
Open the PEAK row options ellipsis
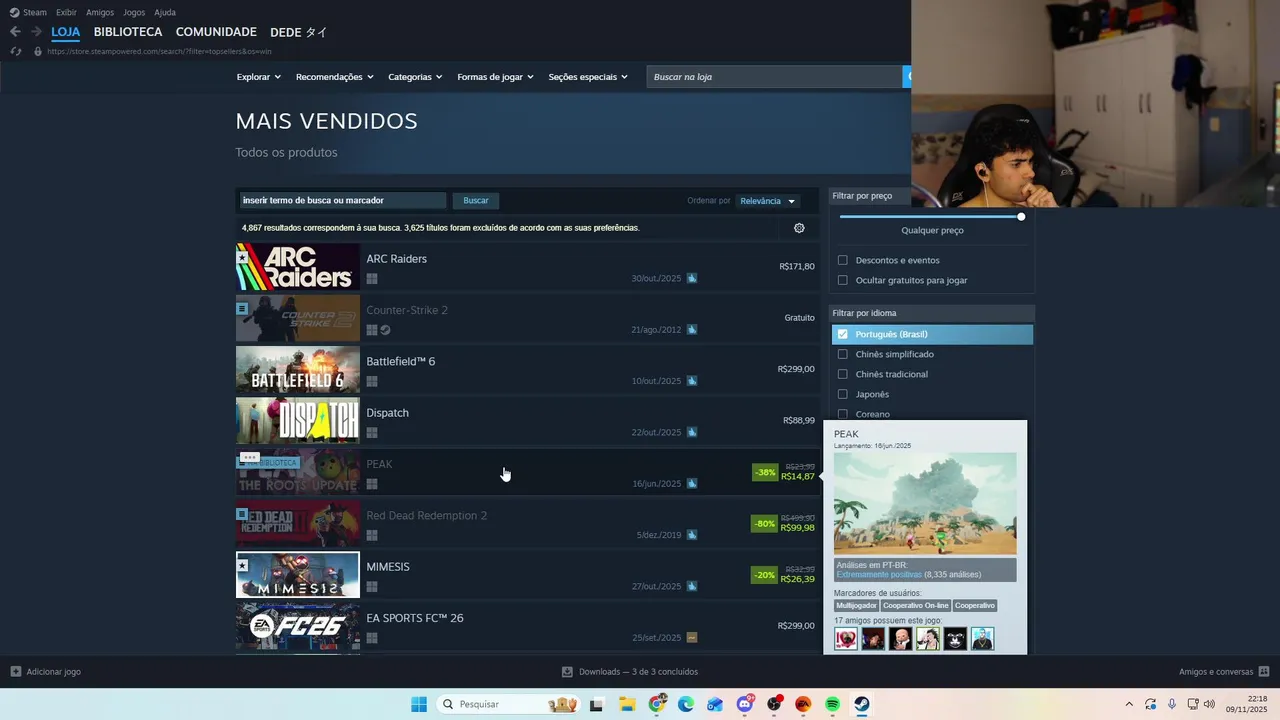point(249,457)
